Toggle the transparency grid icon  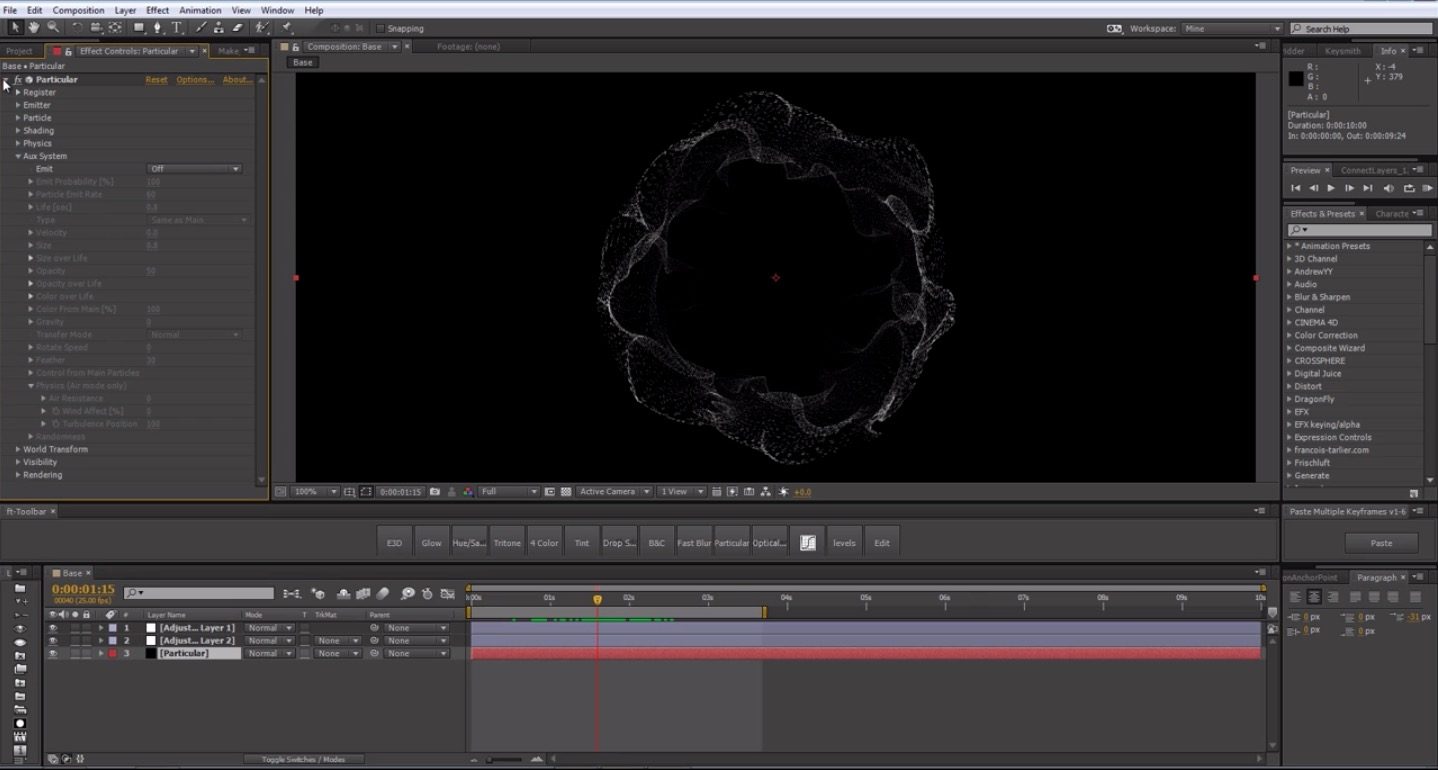click(565, 492)
